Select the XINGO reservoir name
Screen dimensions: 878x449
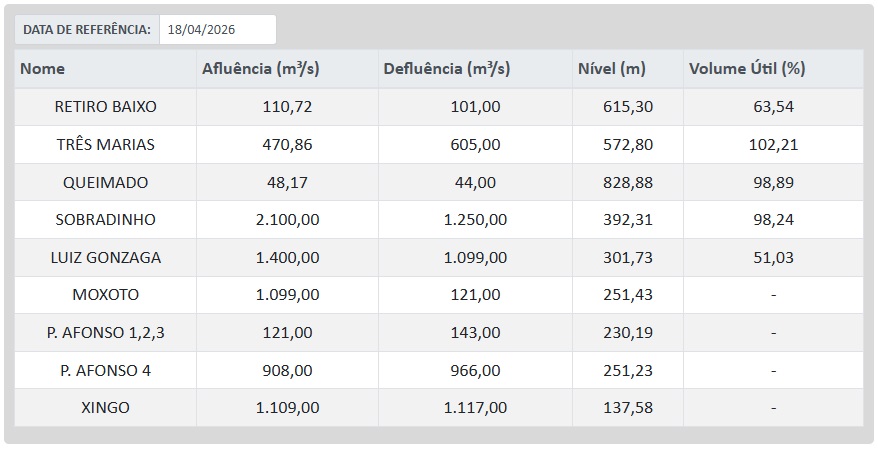(106, 408)
